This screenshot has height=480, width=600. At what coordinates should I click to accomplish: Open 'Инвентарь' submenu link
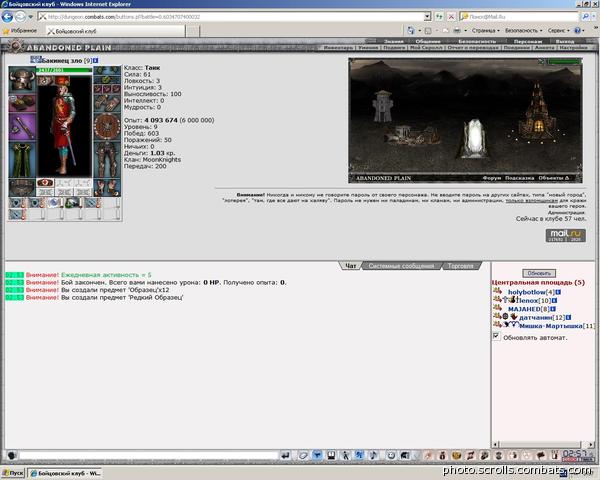tap(338, 48)
